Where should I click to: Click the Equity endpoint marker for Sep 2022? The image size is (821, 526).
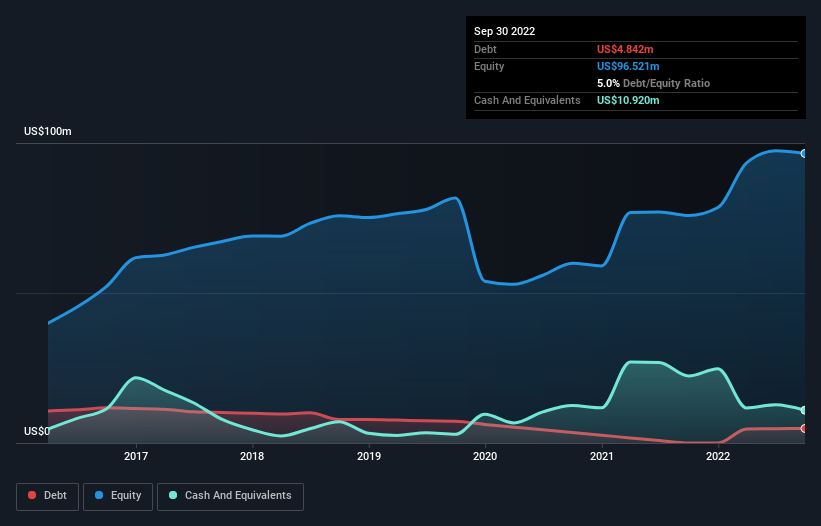[804, 153]
